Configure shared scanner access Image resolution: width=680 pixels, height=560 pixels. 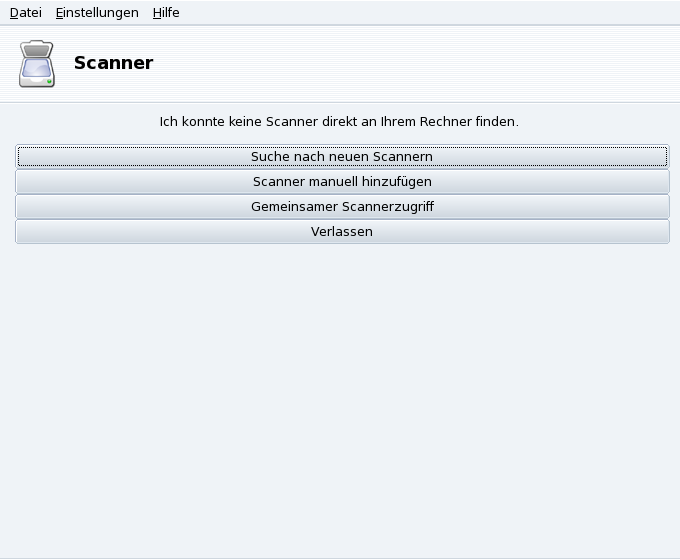pos(342,207)
